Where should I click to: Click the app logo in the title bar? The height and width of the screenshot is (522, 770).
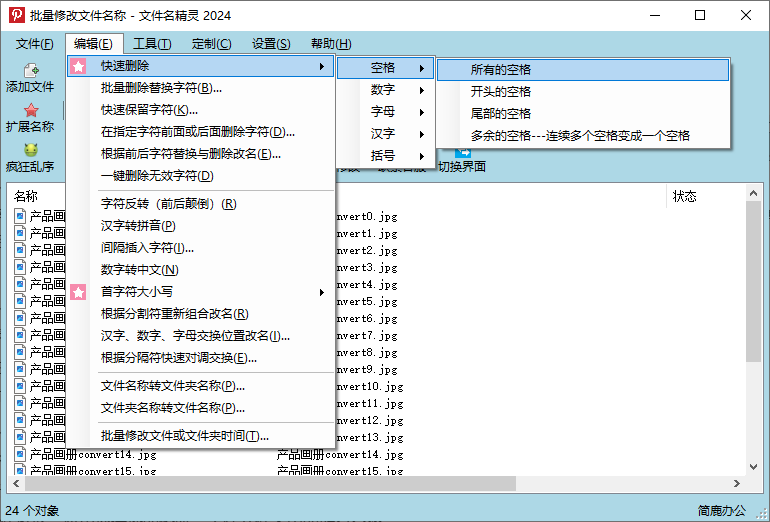pyautogui.click(x=17, y=16)
